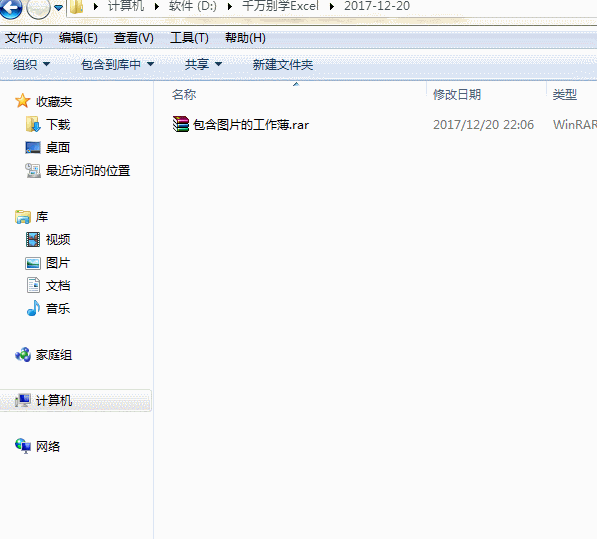Open the 文档 library

(58, 285)
